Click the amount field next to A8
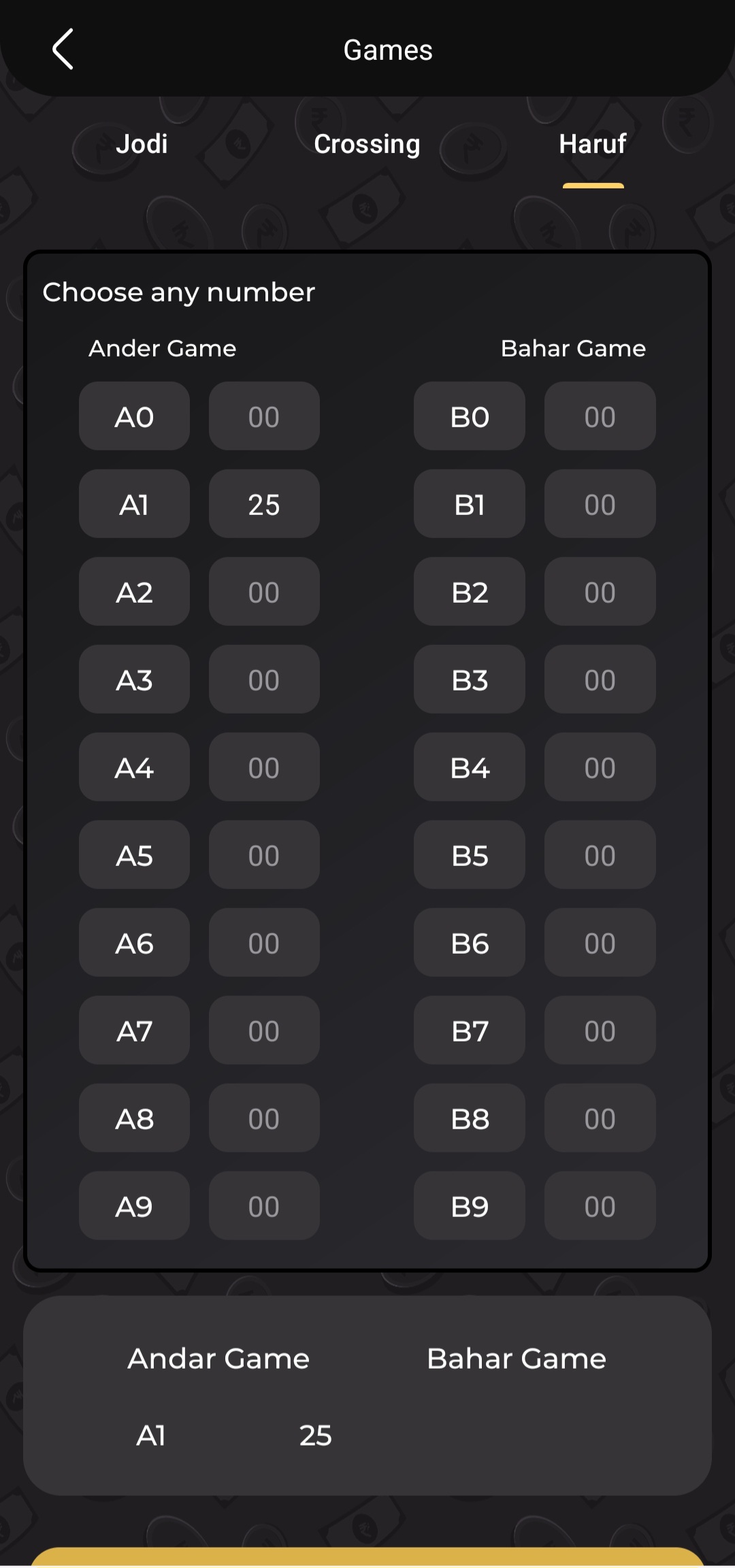The width and height of the screenshot is (735, 1568). (264, 1118)
